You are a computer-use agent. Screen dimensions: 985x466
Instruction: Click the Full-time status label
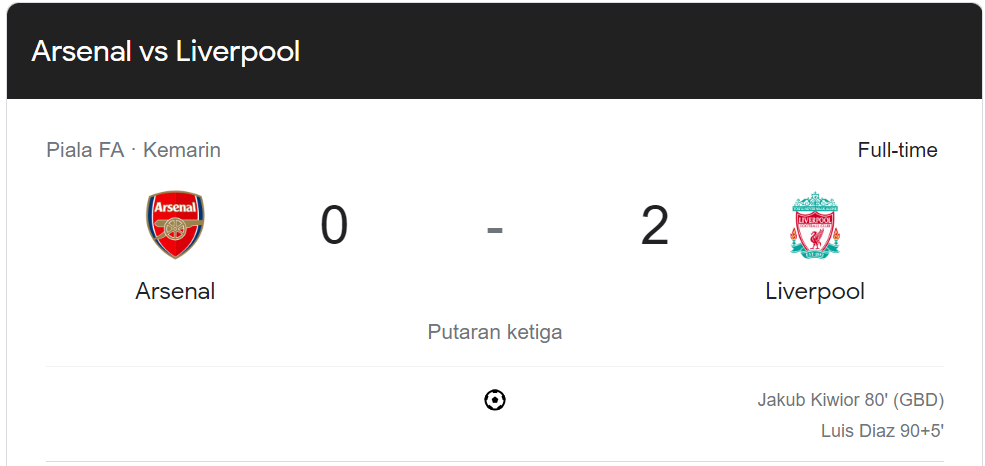[x=898, y=150]
